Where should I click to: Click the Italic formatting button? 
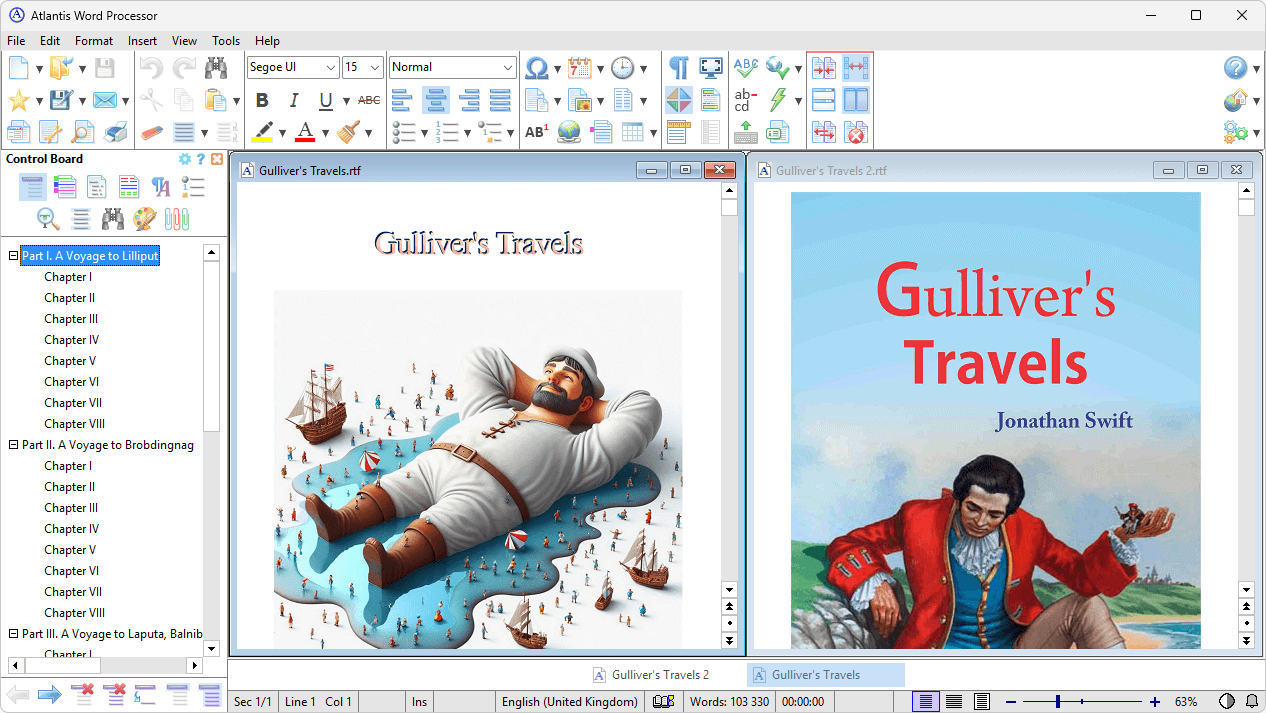[294, 100]
